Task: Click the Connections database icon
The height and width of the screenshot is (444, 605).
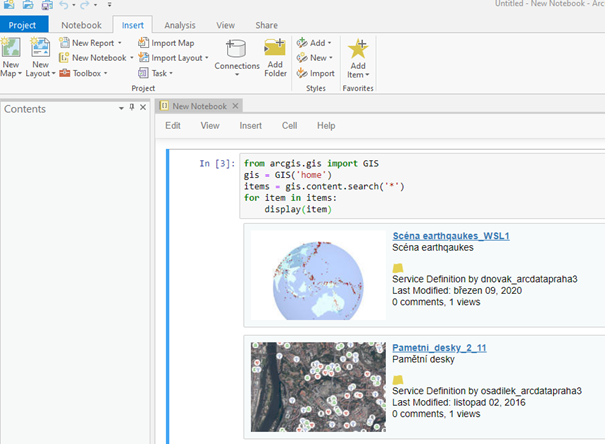Action: (x=237, y=49)
